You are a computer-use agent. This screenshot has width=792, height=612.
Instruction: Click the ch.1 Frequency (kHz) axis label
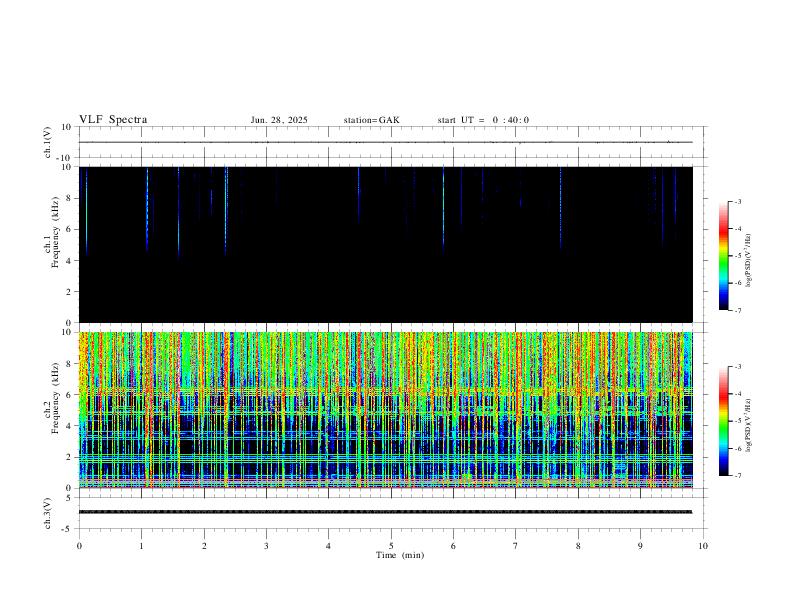point(52,232)
